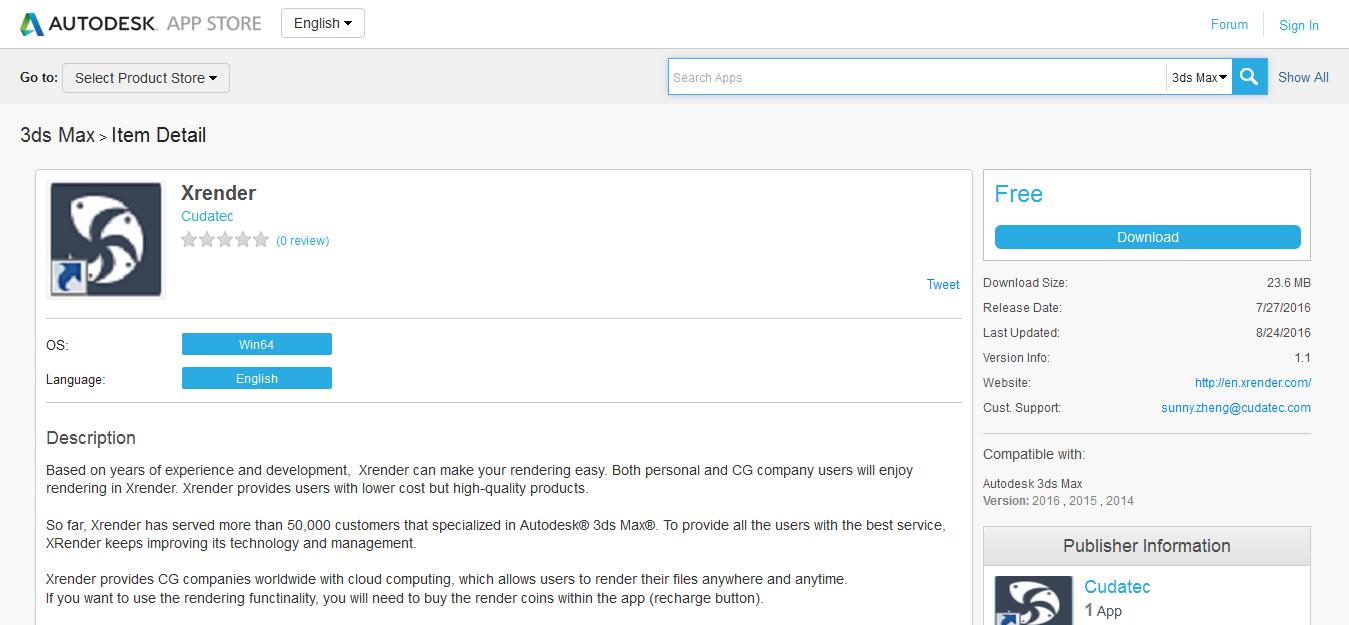
Task: Click the star rating for Xrender
Action: pyautogui.click(x=225, y=240)
